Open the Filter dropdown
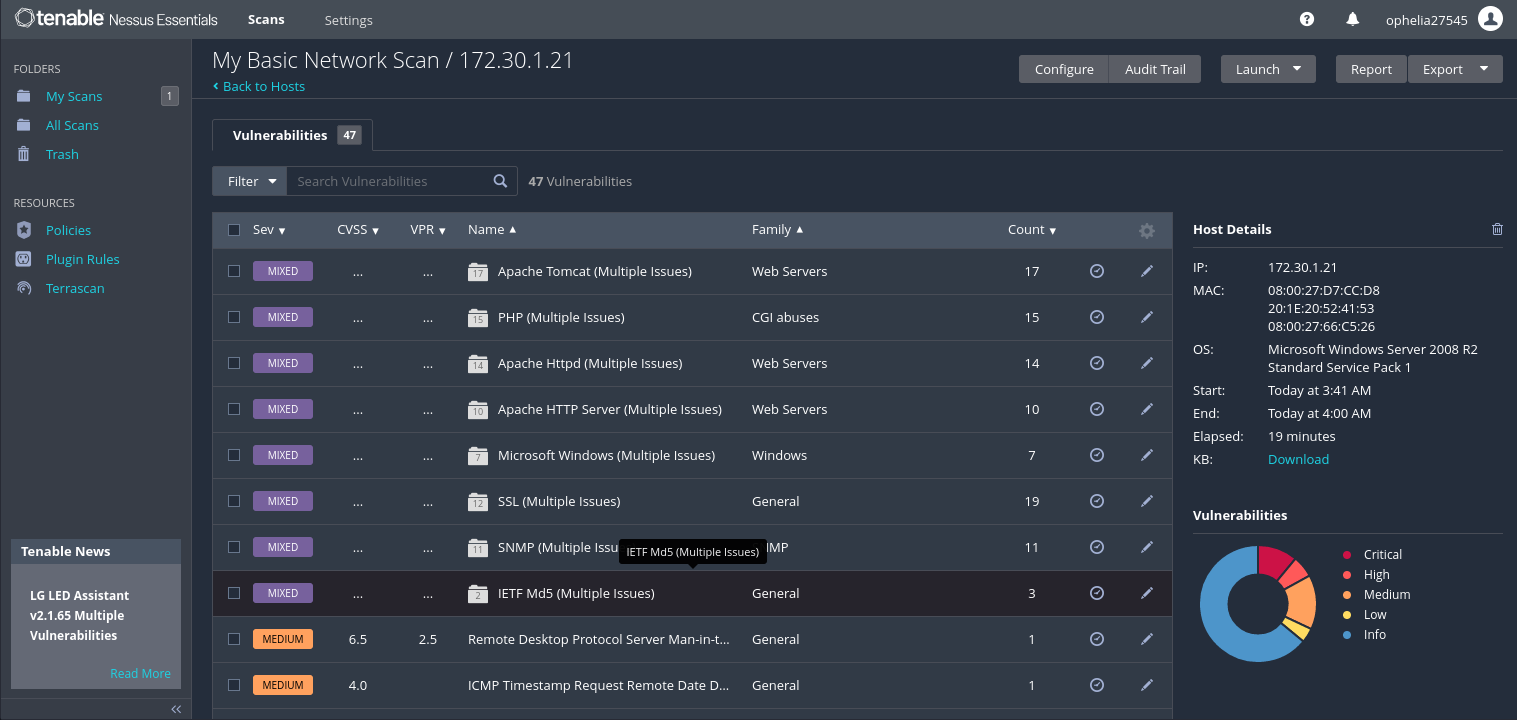 point(248,181)
